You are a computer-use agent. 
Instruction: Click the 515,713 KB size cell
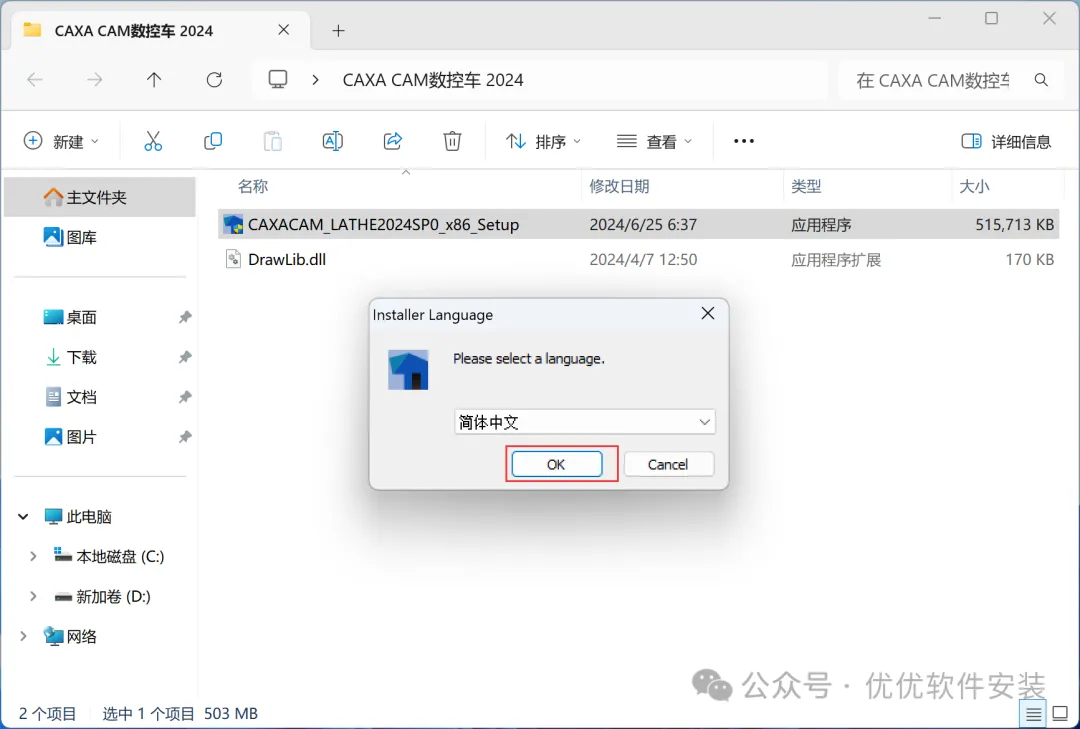click(x=1015, y=225)
